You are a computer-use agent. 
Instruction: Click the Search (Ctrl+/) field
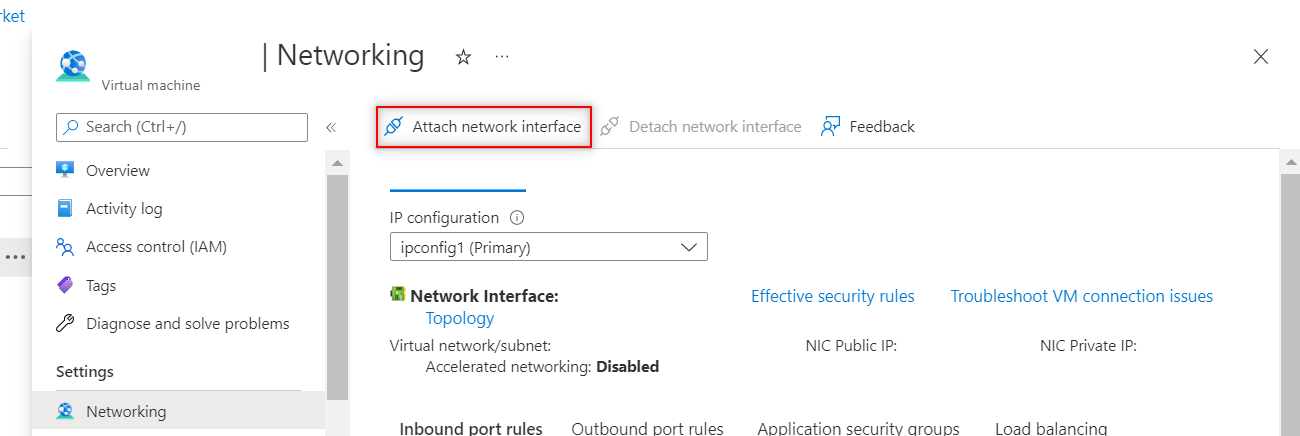point(182,127)
